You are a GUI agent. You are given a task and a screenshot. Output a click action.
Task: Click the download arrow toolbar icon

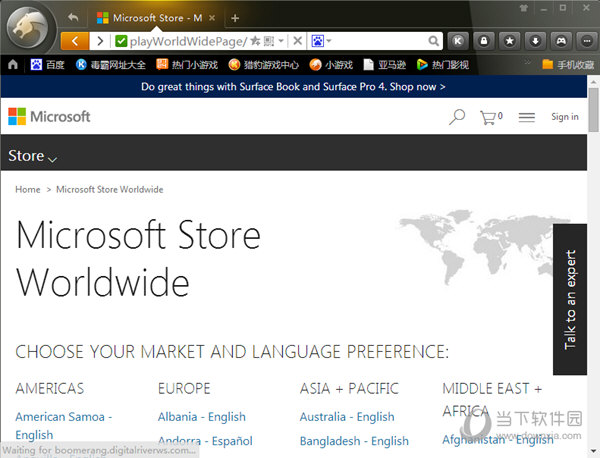click(x=535, y=41)
